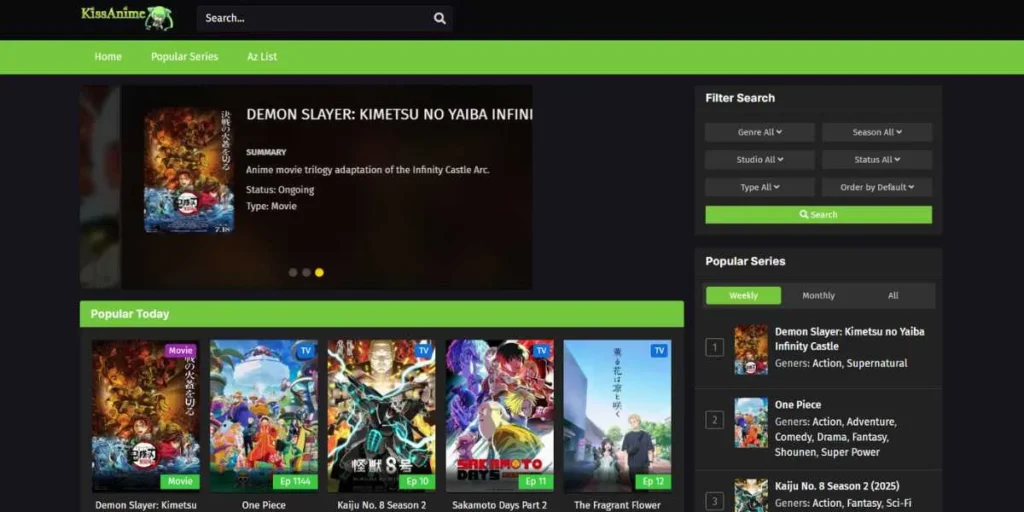Switch to the Weekly tab
This screenshot has width=1024, height=512.
click(x=743, y=295)
